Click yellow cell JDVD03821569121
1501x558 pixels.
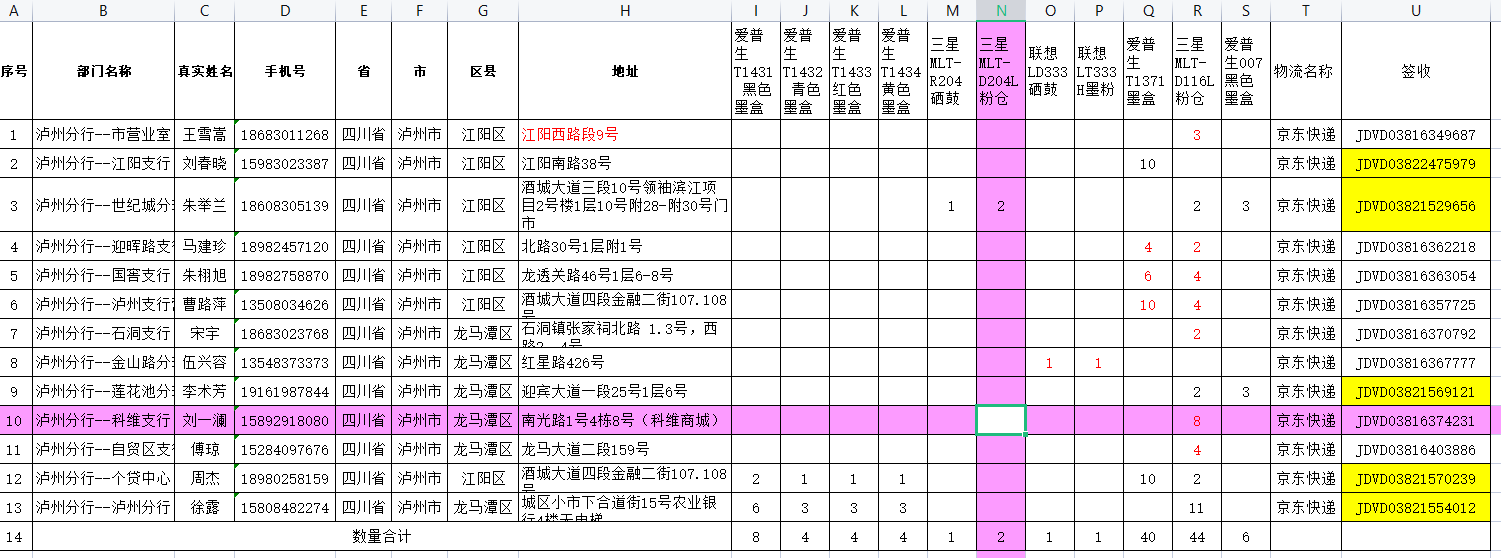click(x=1416, y=391)
